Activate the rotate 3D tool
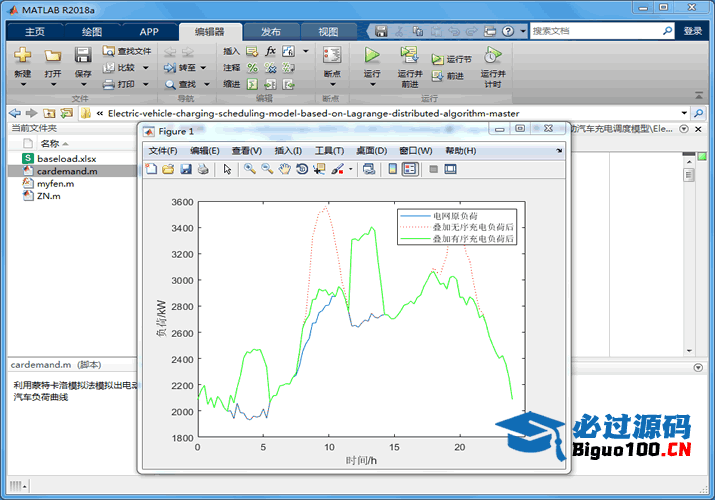Image resolution: width=715 pixels, height=500 pixels. tap(301, 169)
